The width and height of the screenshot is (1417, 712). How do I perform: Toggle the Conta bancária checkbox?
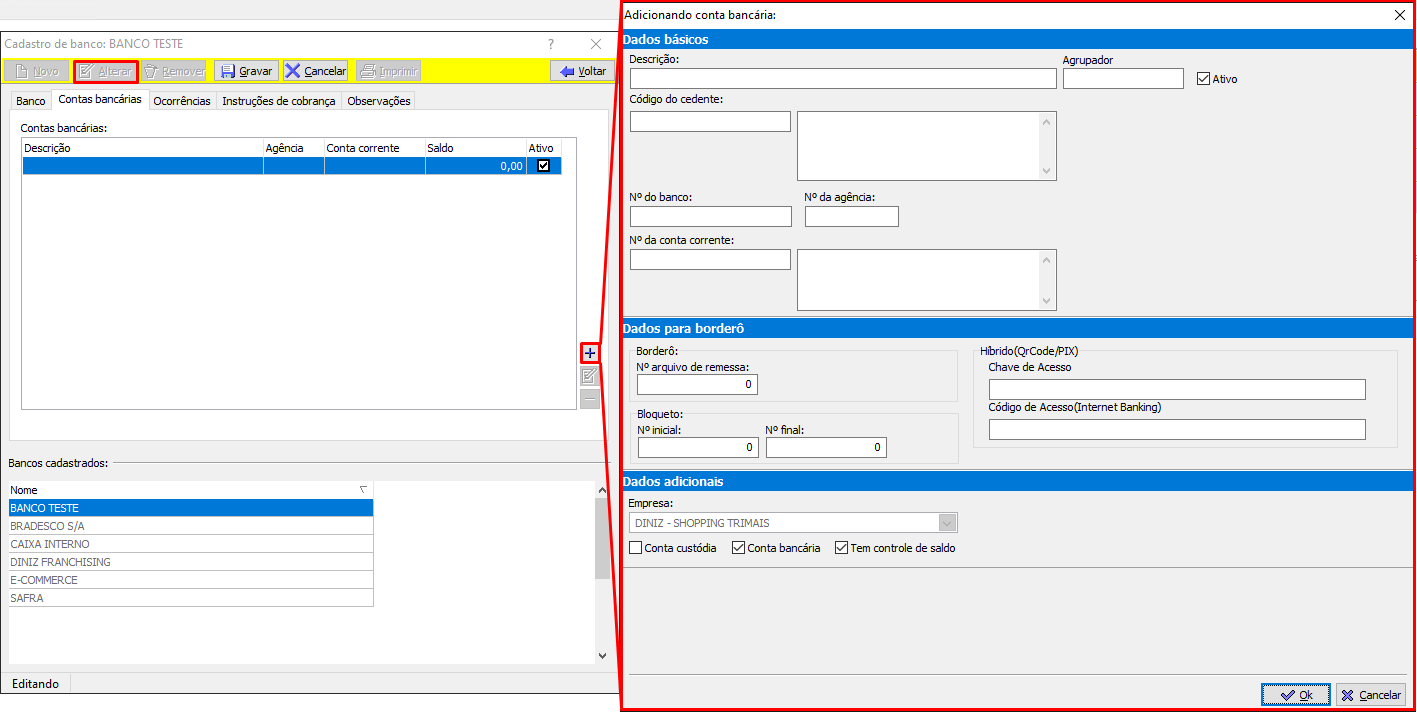(x=739, y=548)
